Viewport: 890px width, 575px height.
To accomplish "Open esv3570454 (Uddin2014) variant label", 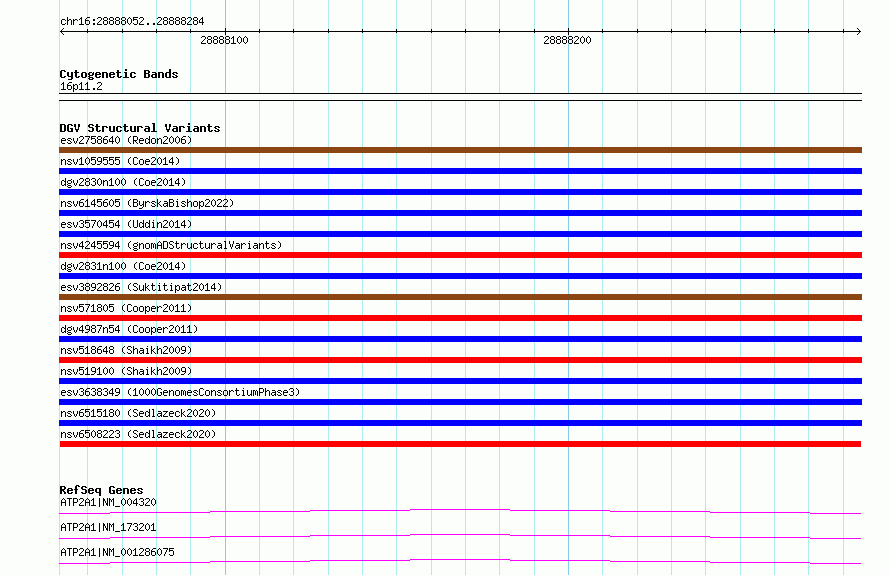I will pyautogui.click(x=126, y=224).
